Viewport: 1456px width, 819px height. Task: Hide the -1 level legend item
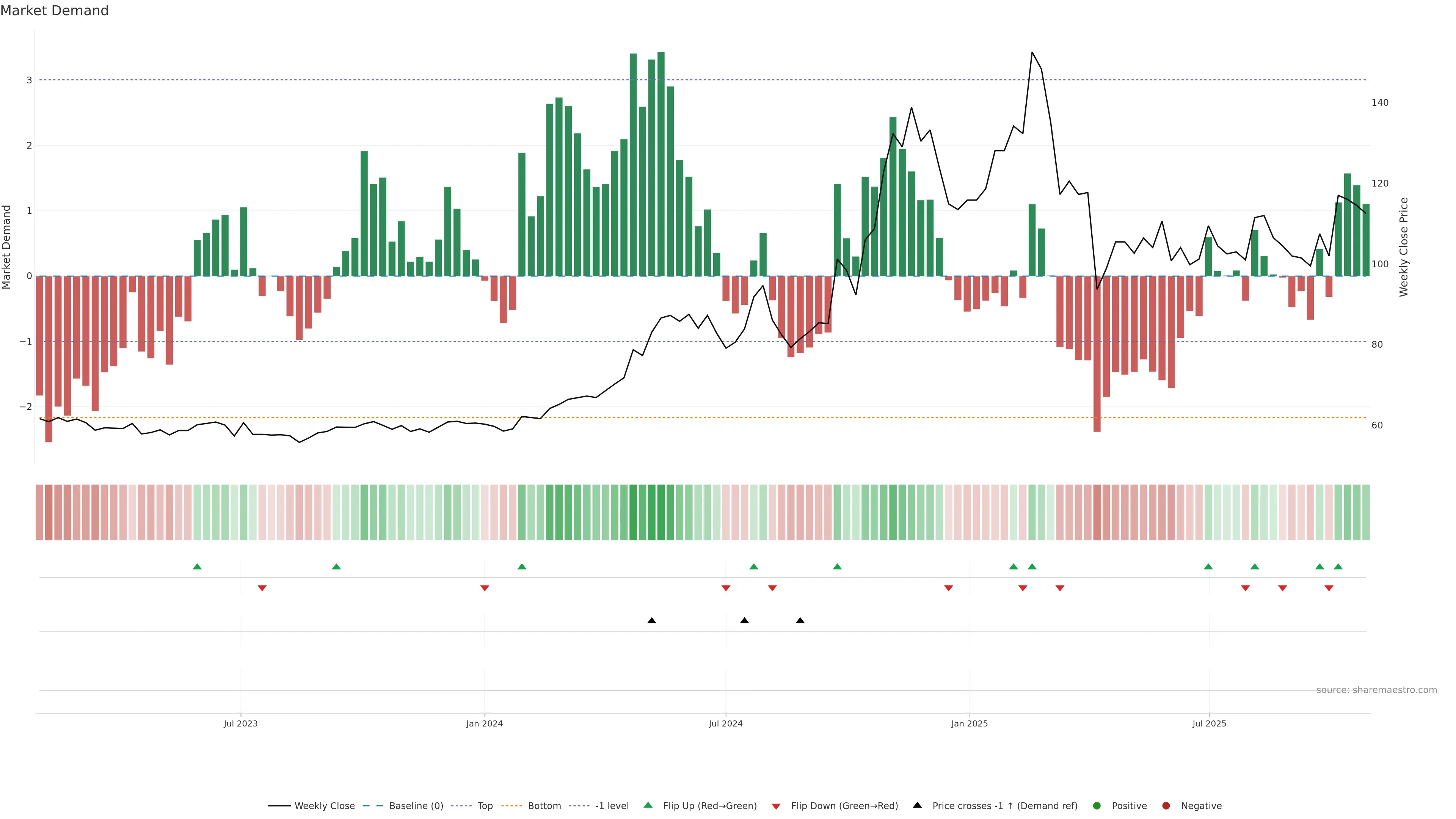coord(612,805)
